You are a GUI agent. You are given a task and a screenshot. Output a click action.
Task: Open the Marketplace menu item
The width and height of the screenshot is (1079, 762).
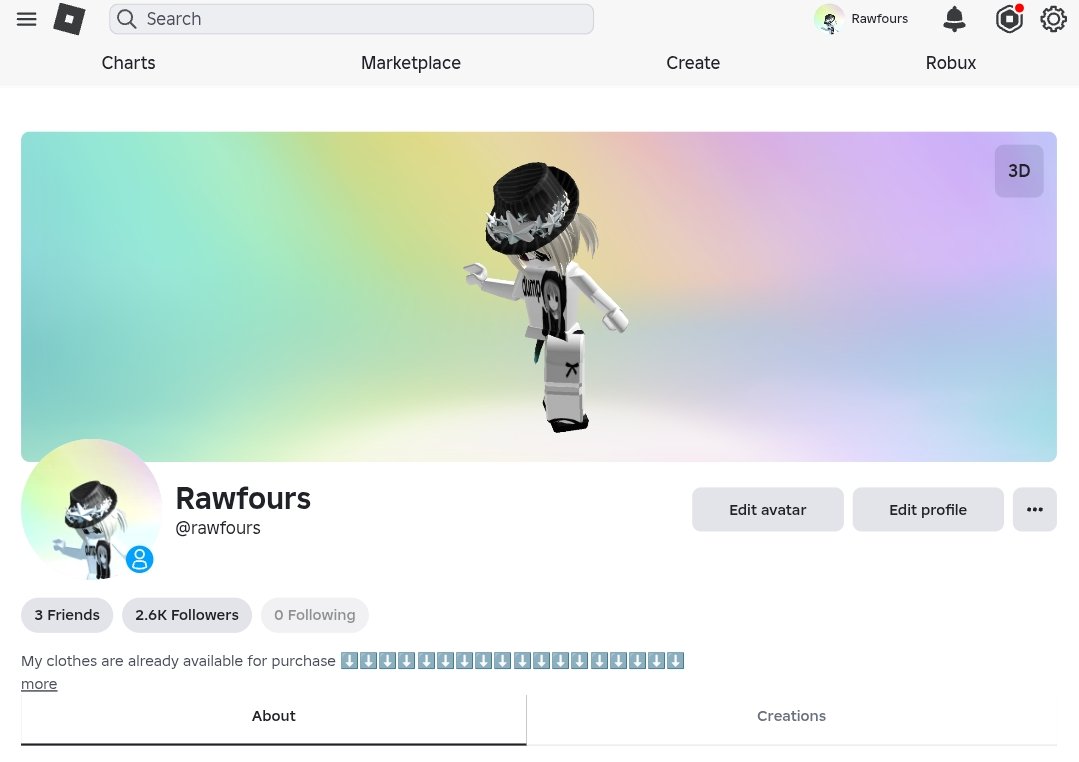pos(411,63)
